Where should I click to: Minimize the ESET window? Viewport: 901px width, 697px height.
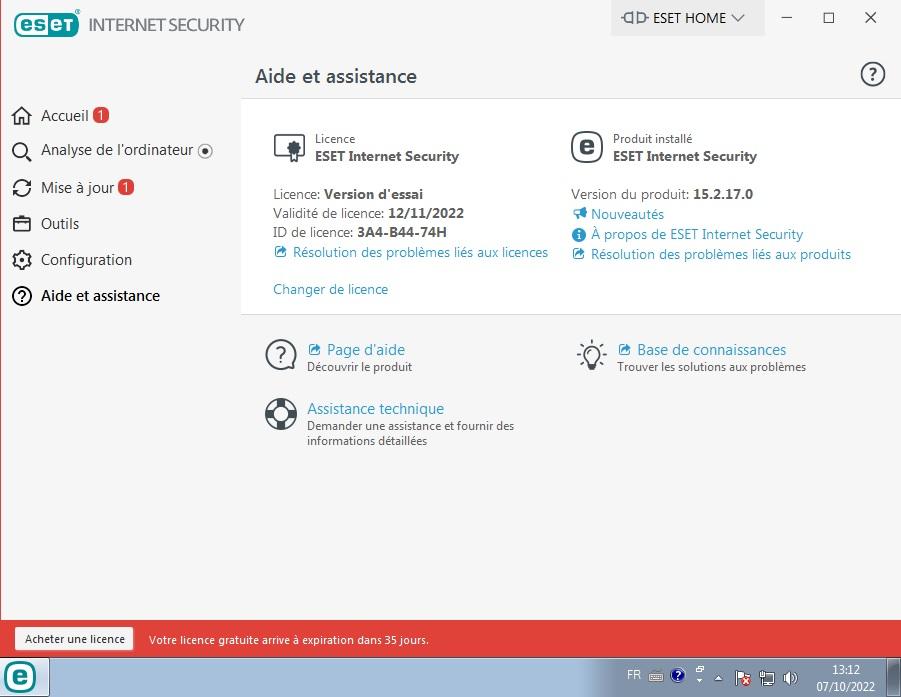tap(787, 18)
